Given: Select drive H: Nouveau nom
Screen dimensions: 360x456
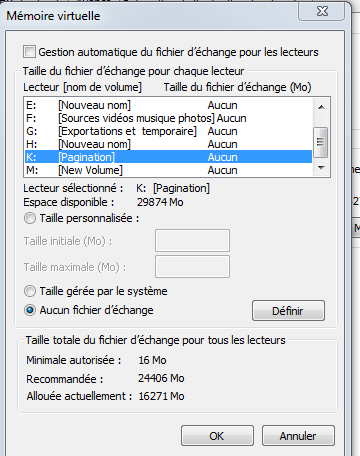Looking at the screenshot, I should point(168,144).
